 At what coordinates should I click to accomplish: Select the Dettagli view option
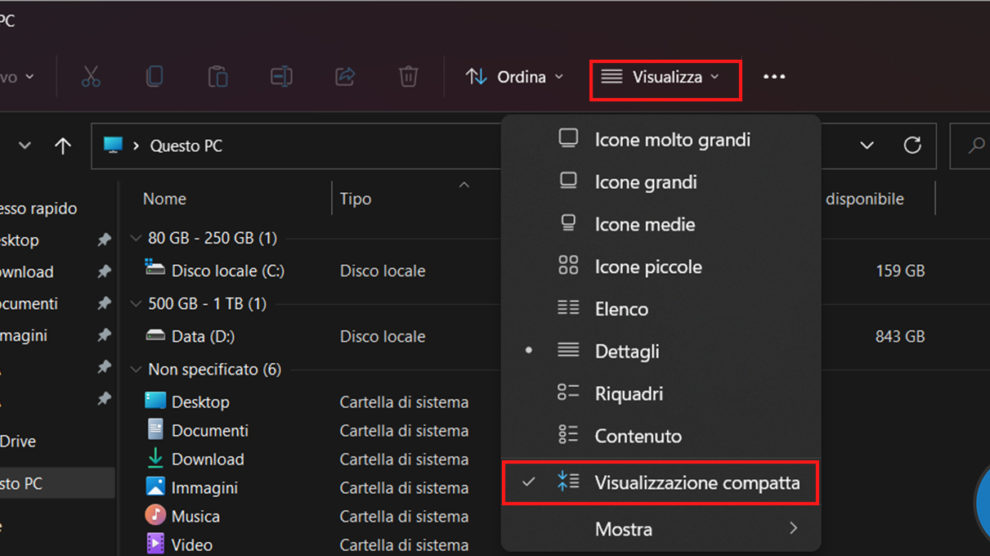pyautogui.click(x=626, y=352)
